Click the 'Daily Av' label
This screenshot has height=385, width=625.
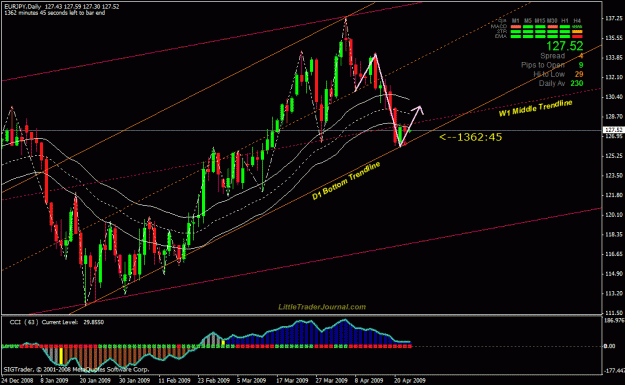click(x=552, y=83)
